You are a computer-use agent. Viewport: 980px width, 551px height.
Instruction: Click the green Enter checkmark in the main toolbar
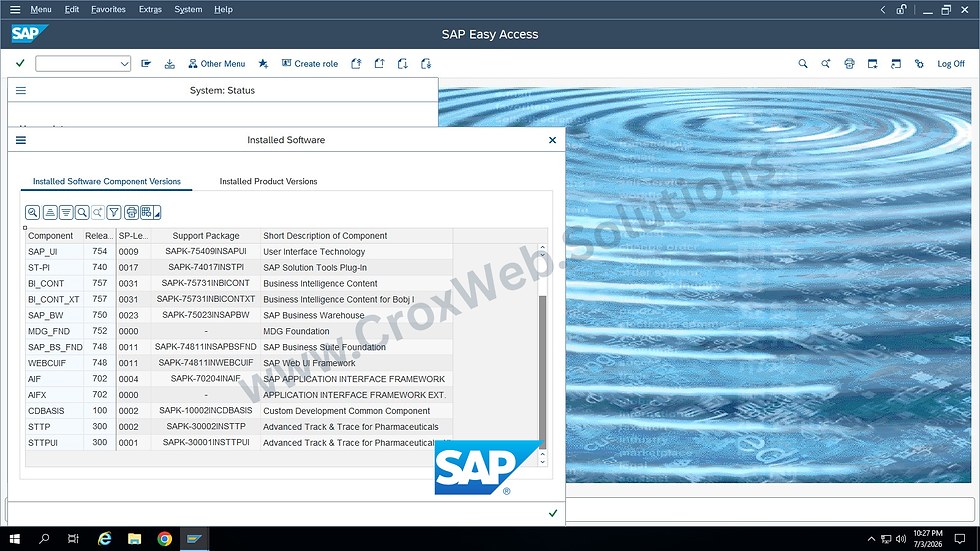pos(20,63)
